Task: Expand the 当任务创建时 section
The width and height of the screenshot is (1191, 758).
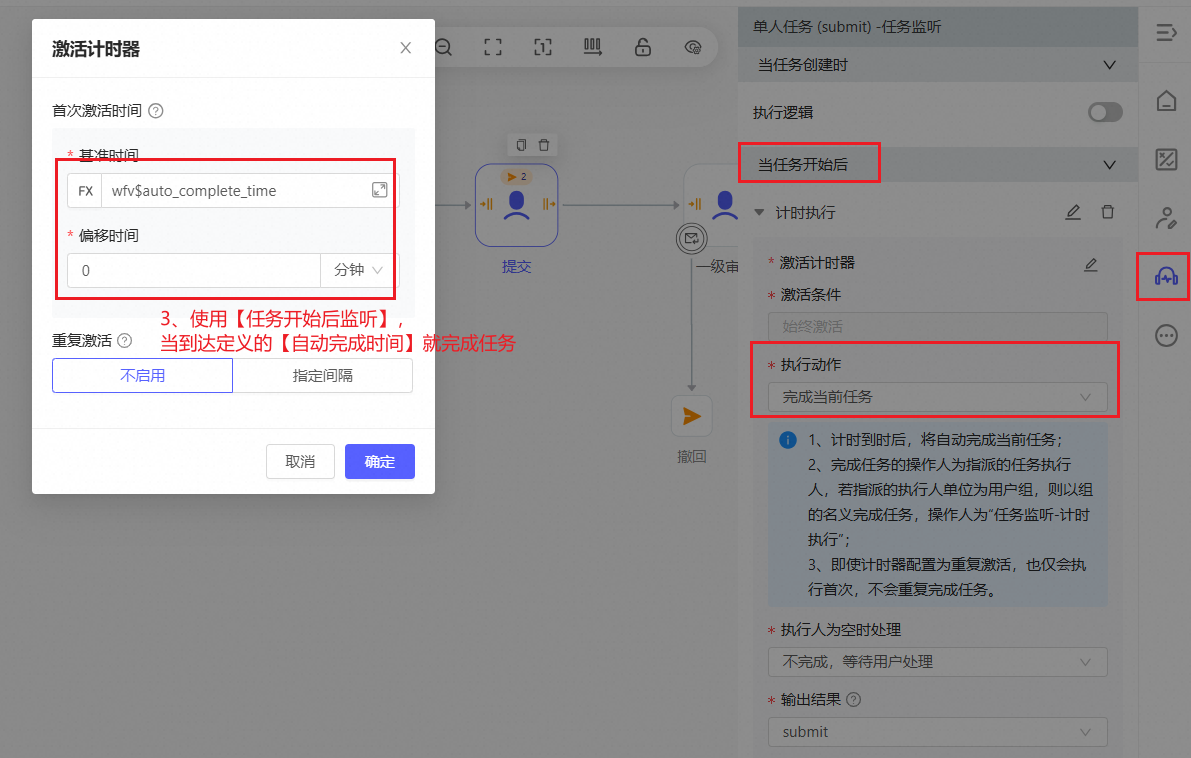Action: point(1108,65)
